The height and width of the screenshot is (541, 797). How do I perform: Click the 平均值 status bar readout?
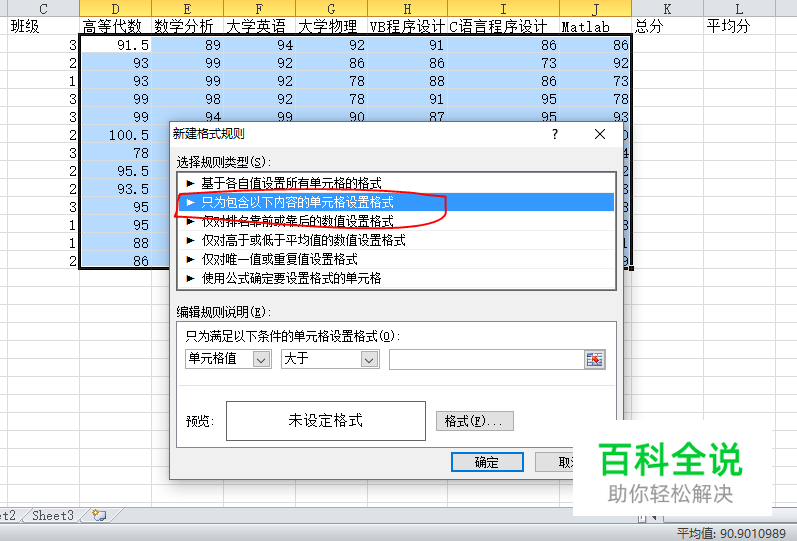[x=731, y=533]
